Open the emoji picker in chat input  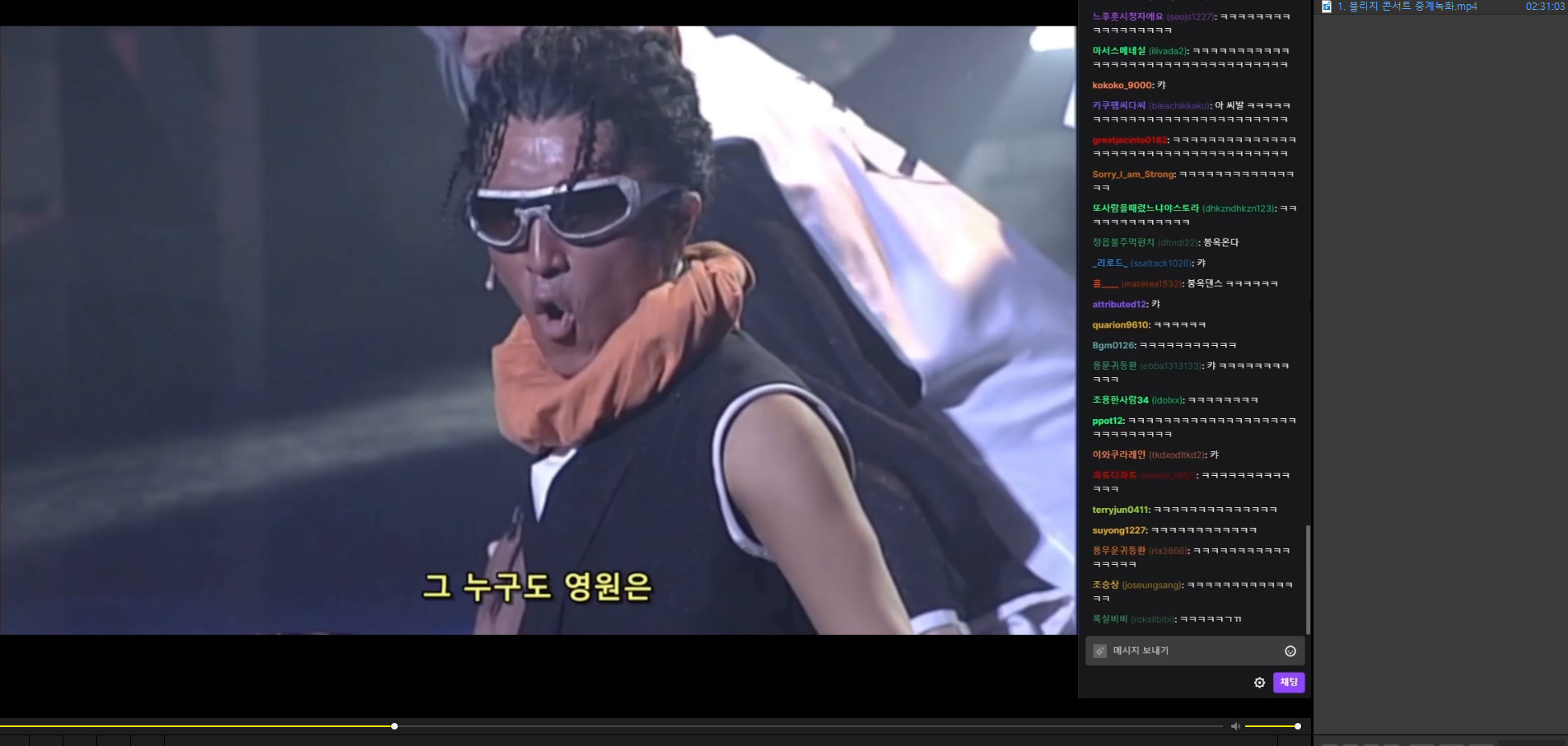click(1290, 651)
